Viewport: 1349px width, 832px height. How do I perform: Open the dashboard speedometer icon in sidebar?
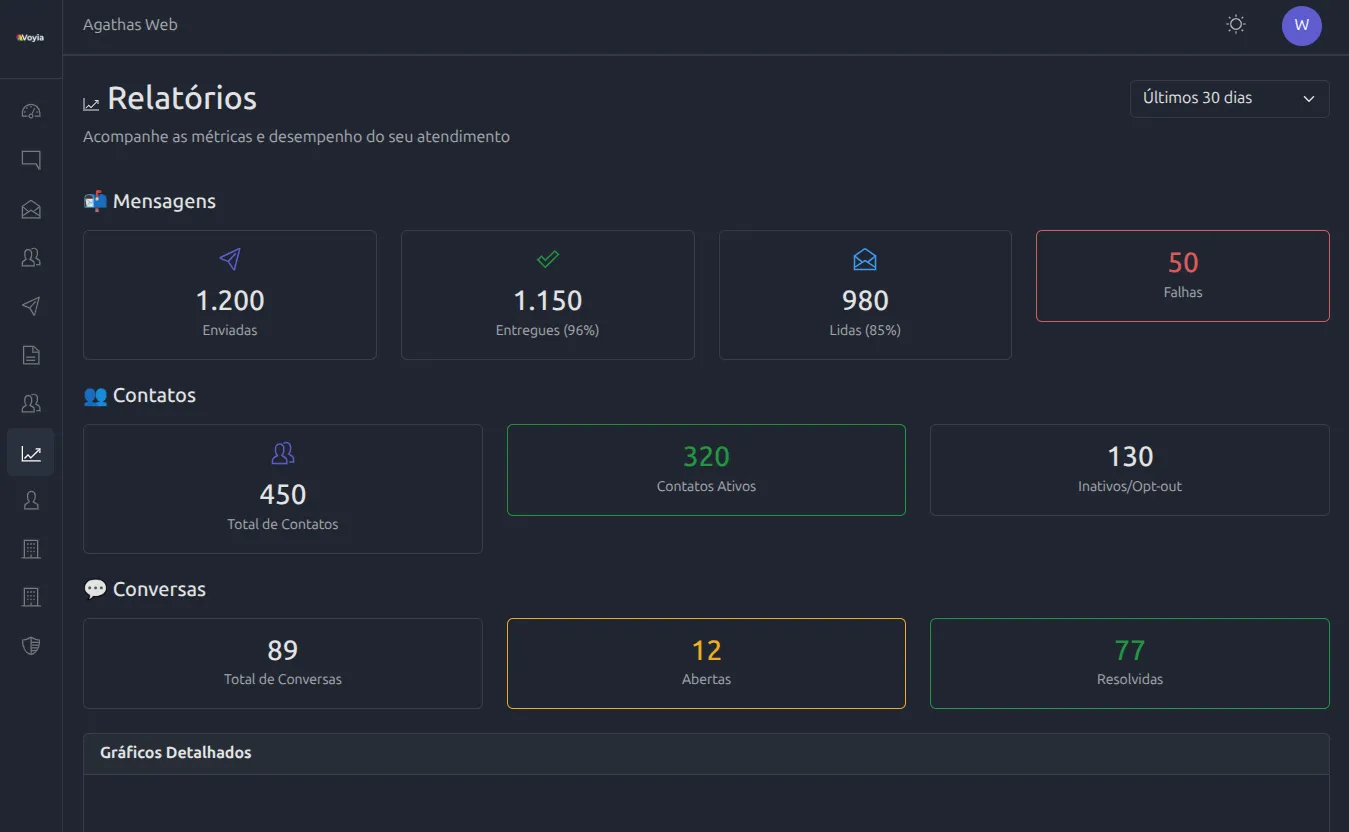[31, 111]
